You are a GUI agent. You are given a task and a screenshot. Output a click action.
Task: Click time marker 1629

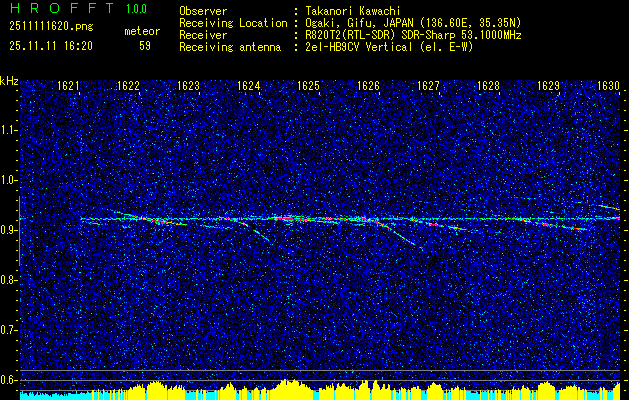coord(549,85)
